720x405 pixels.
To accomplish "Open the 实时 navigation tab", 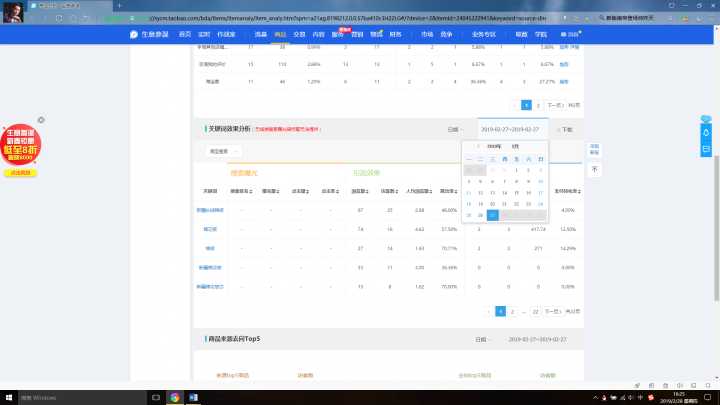I will 204,34.
